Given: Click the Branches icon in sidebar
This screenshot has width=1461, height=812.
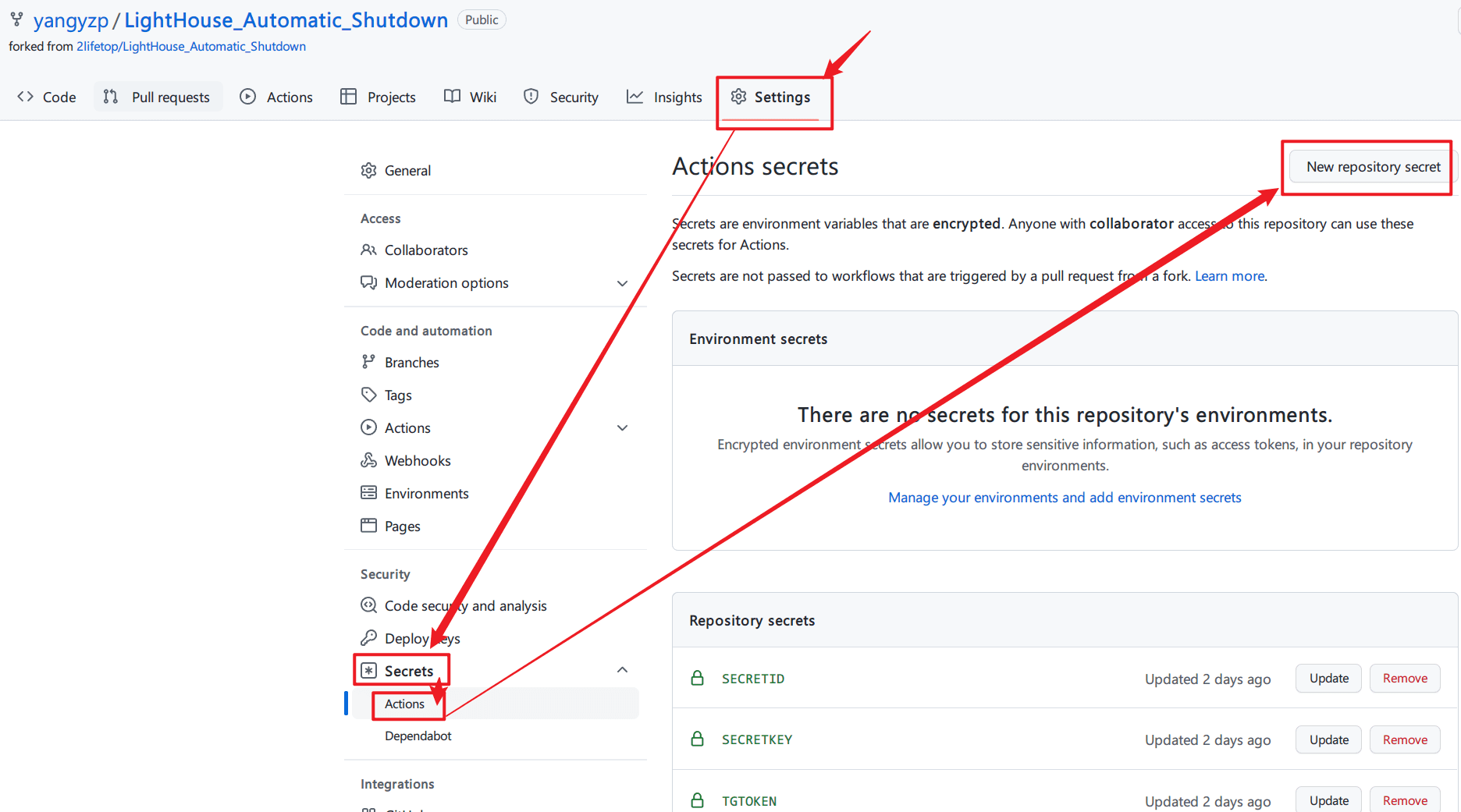Looking at the screenshot, I should (x=368, y=362).
